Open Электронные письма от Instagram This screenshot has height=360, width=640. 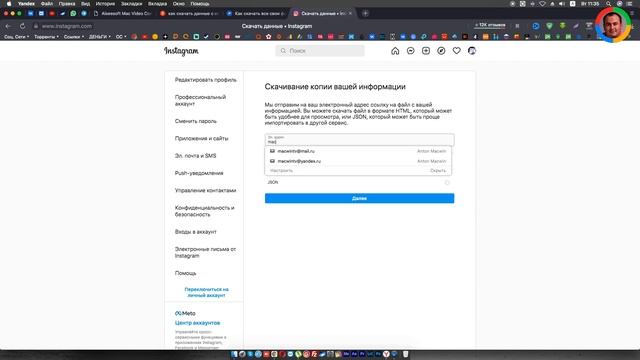(205, 252)
